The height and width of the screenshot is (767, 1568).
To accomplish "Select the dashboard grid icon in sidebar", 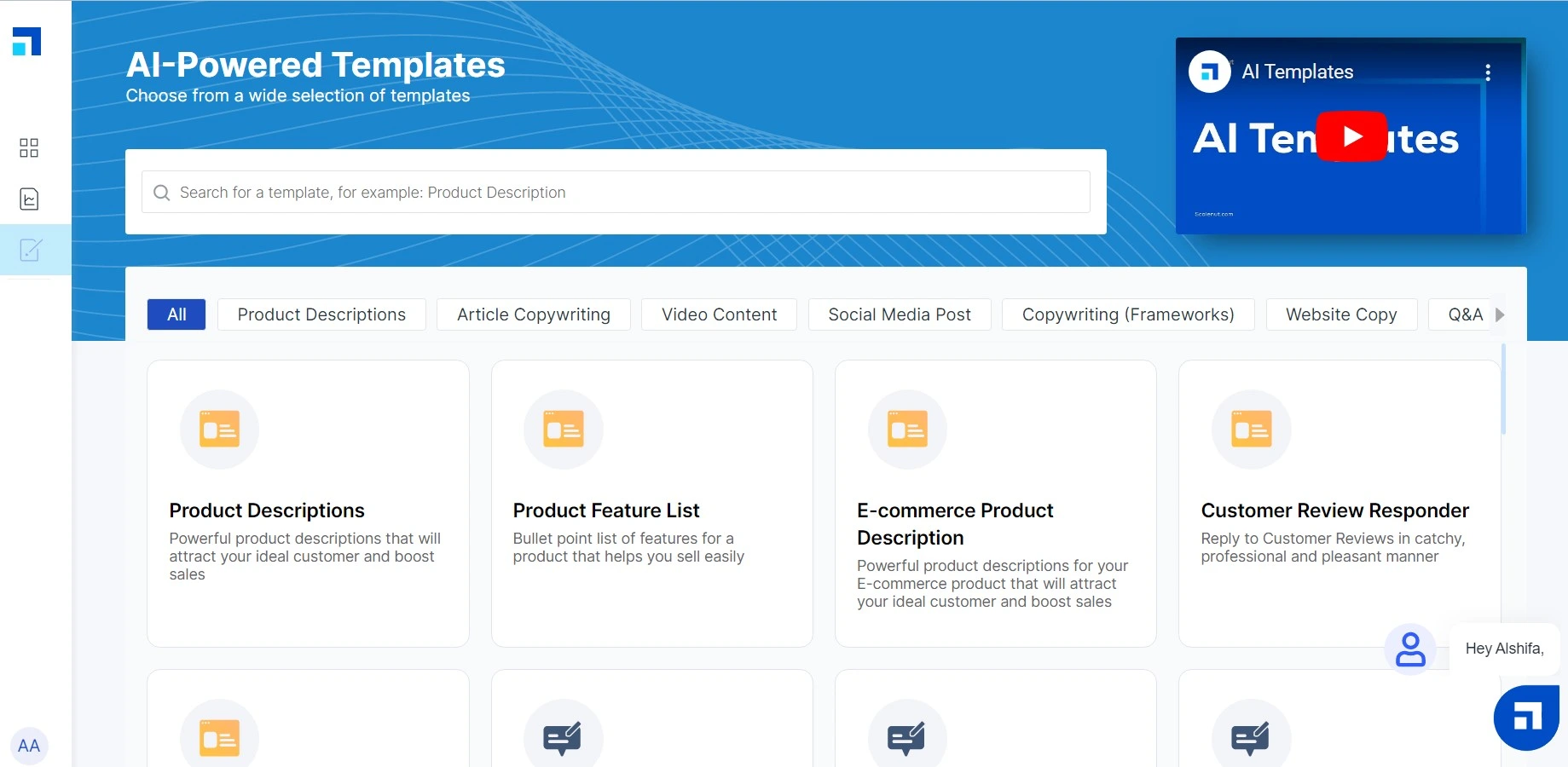I will coord(28,147).
